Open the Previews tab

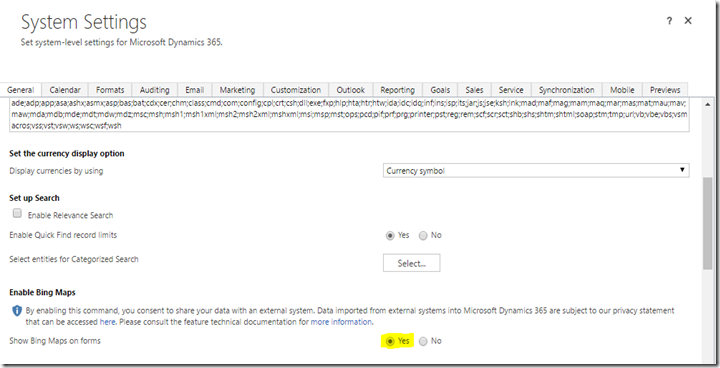(x=665, y=90)
